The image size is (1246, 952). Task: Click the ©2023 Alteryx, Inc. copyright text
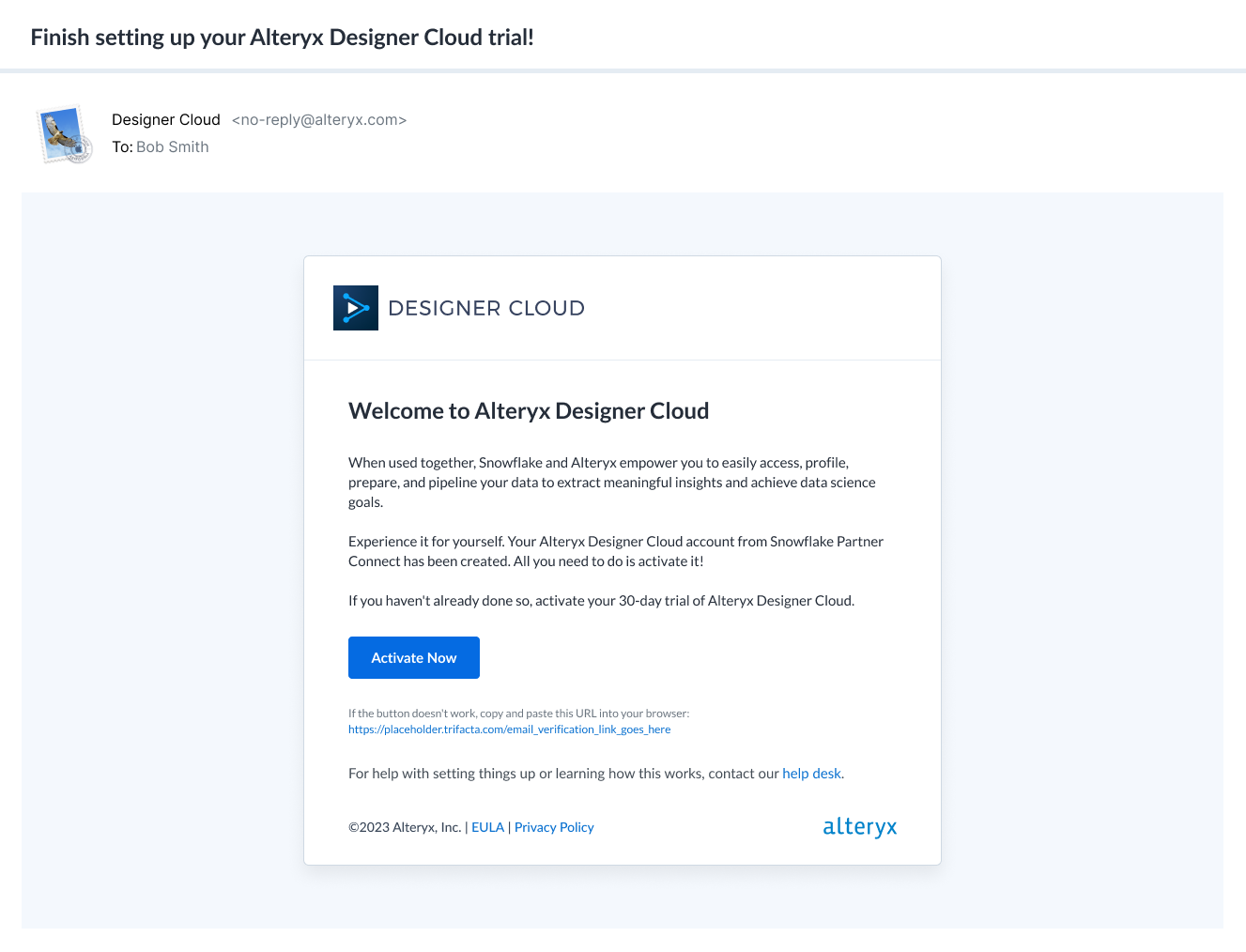pyautogui.click(x=405, y=827)
